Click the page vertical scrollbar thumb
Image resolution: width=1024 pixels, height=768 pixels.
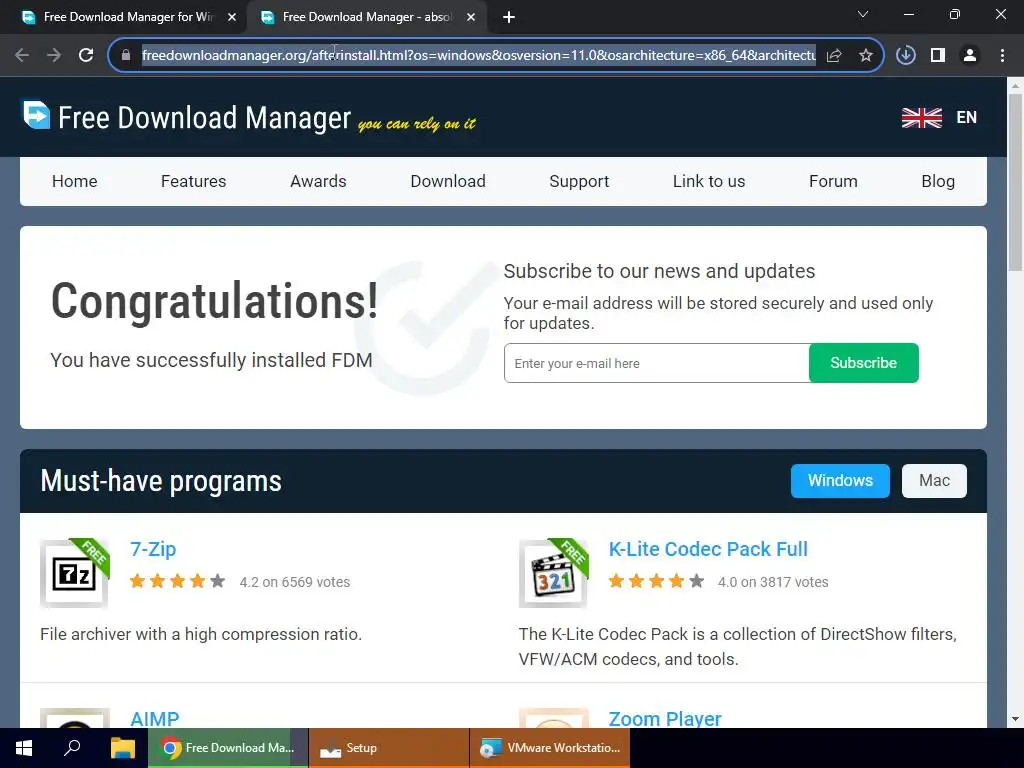coord(1015,182)
